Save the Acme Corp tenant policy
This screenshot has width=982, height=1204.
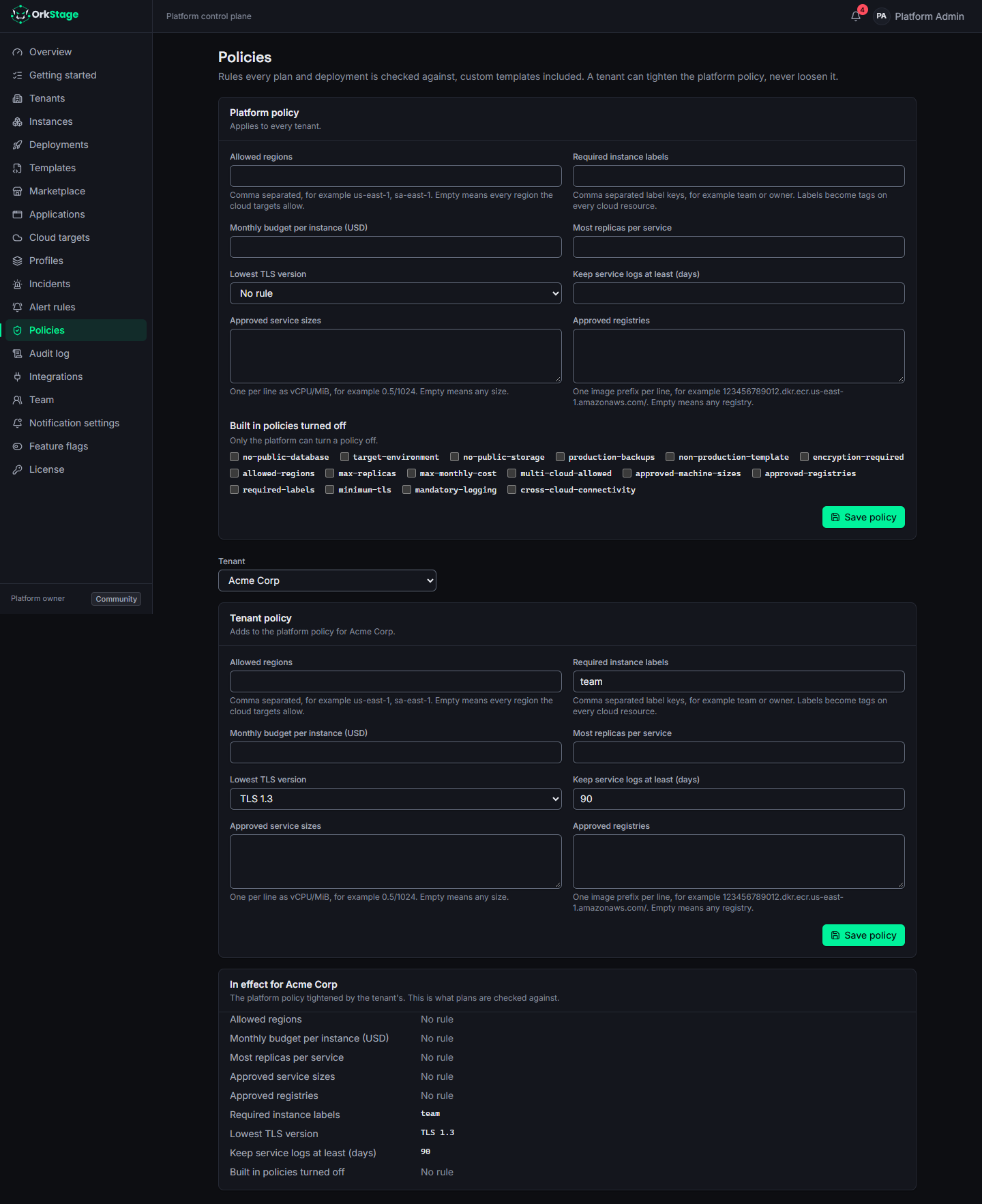(x=863, y=935)
